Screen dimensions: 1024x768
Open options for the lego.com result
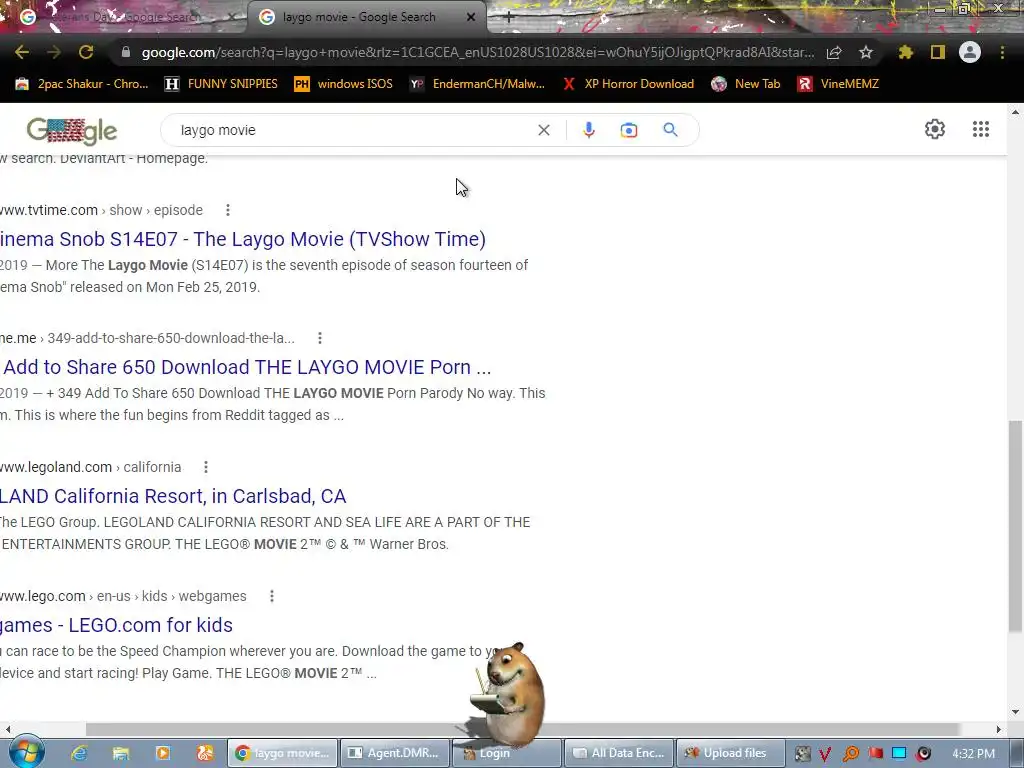tap(272, 596)
